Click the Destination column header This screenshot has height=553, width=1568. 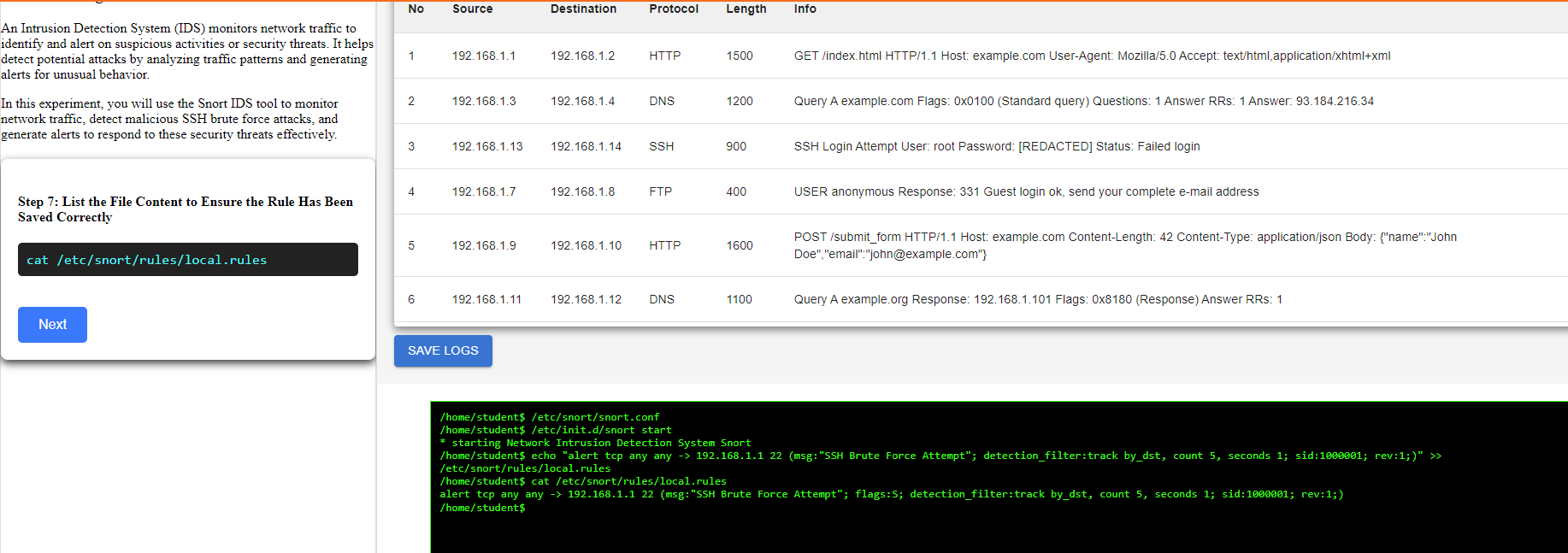tap(583, 9)
